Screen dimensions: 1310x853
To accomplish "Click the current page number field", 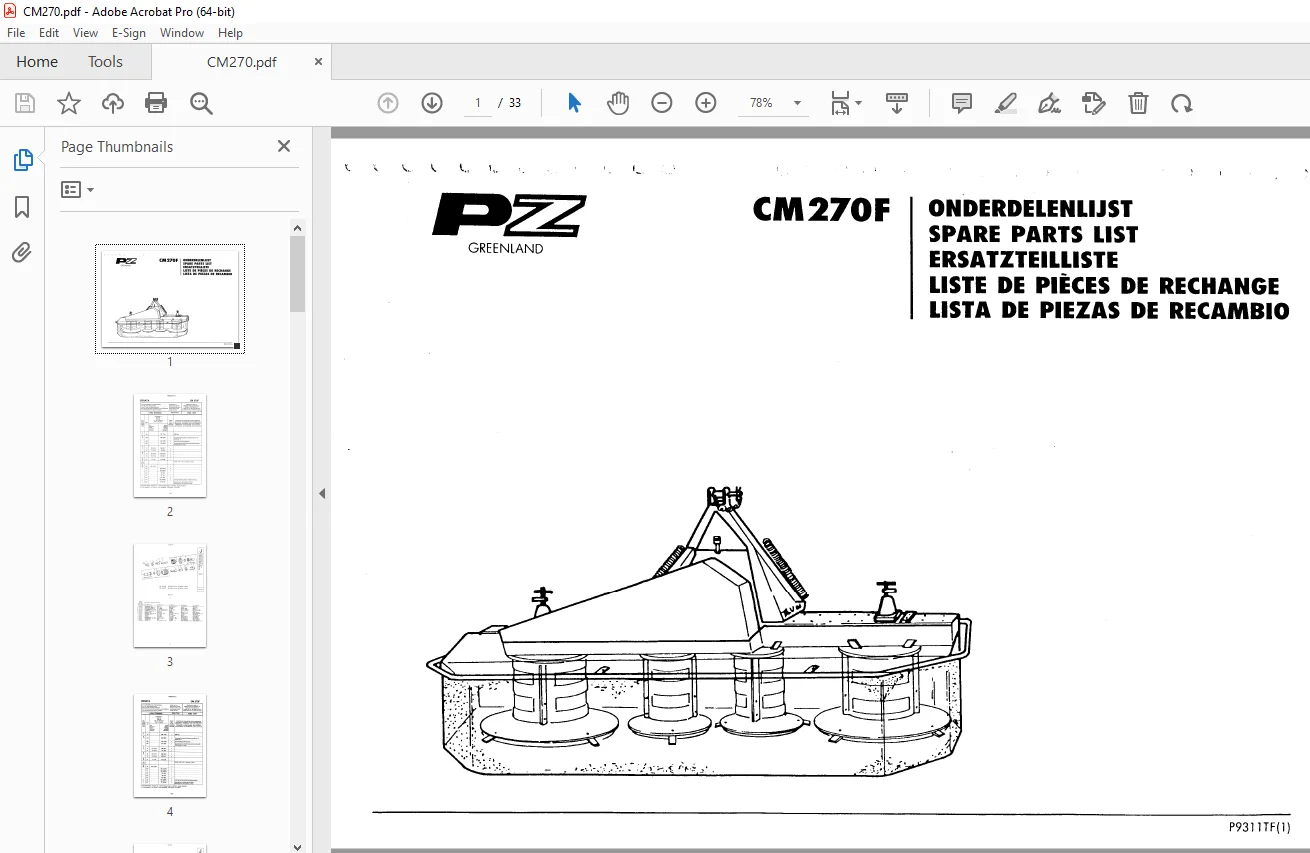I will tap(478, 103).
